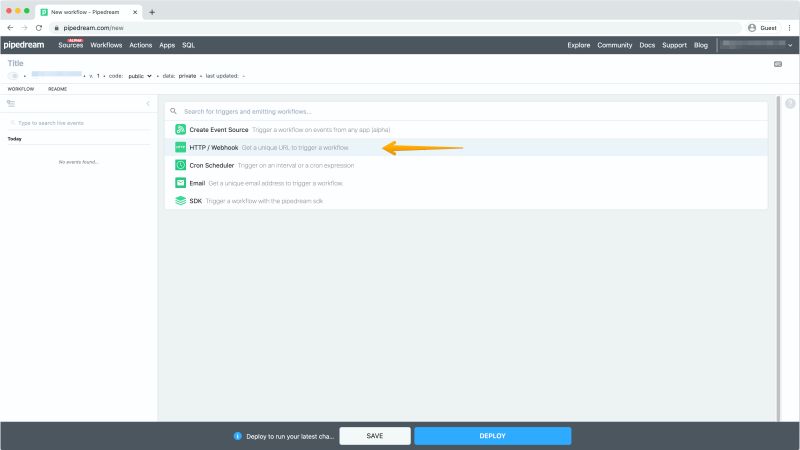Click the keyboard shortcuts icon
This screenshot has width=800, height=450.
tap(778, 64)
